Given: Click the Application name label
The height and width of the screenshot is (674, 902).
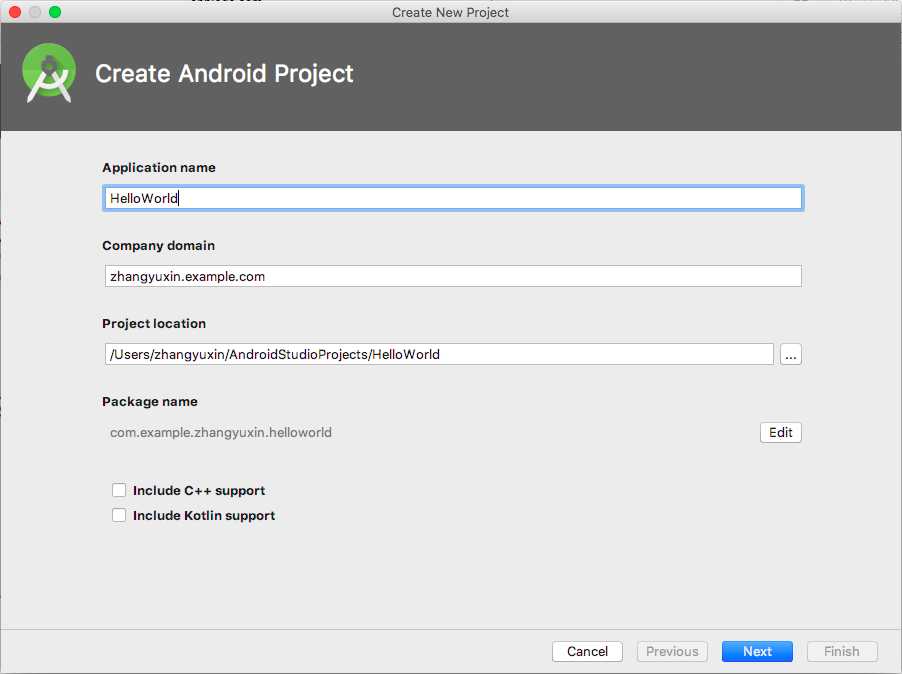Looking at the screenshot, I should tap(159, 167).
